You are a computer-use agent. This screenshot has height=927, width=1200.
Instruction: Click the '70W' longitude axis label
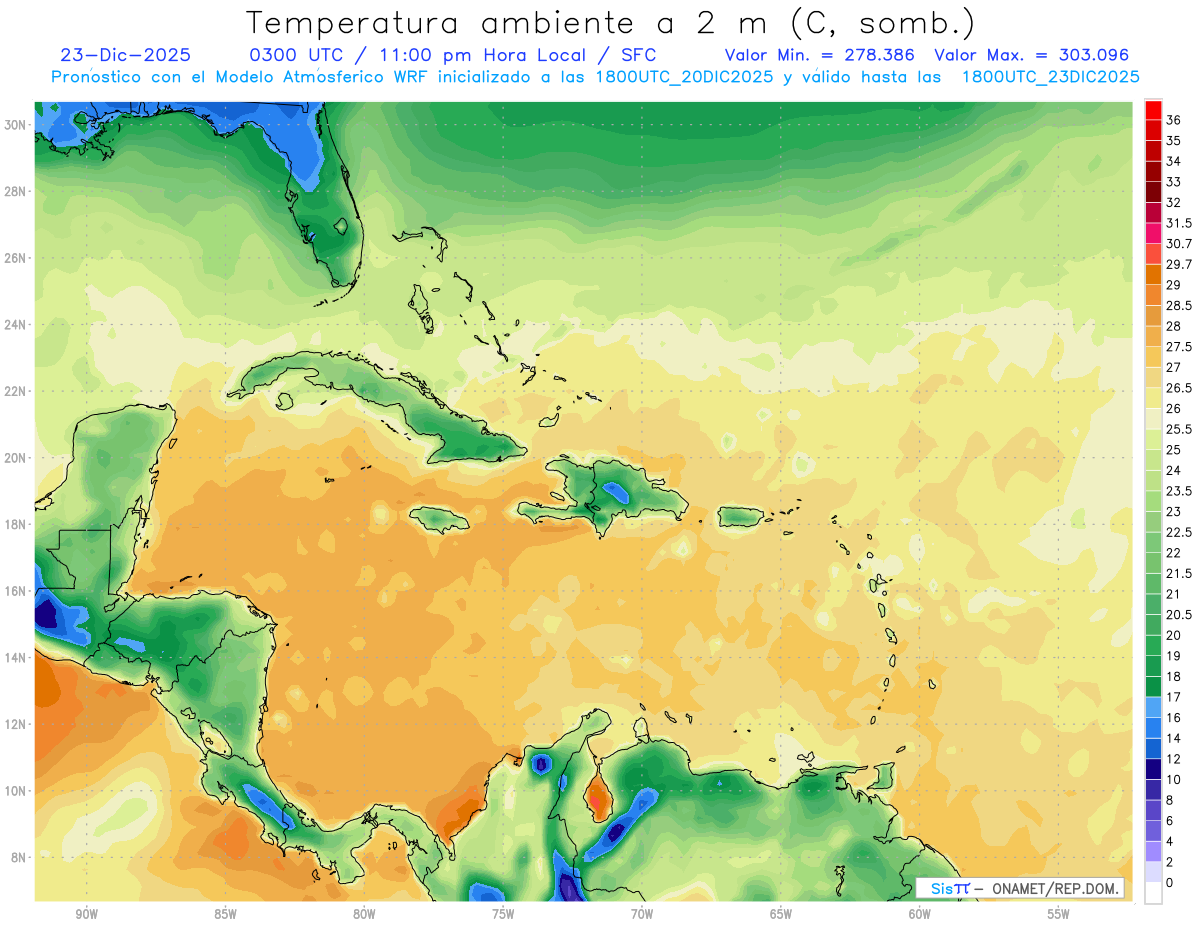click(x=642, y=914)
